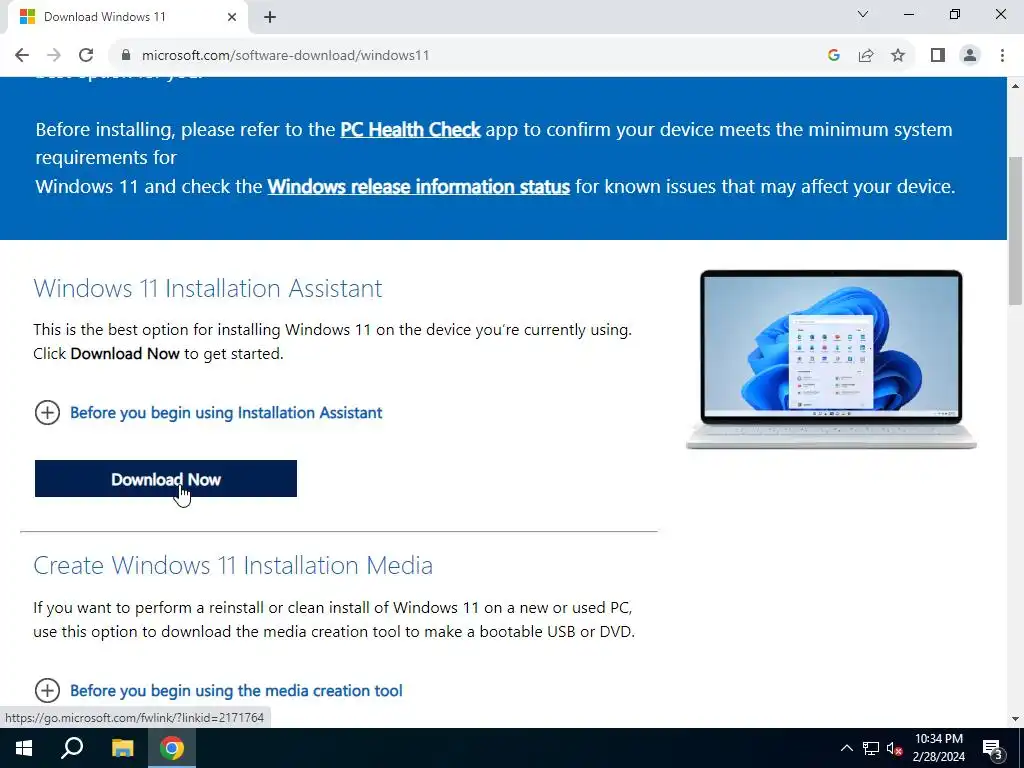Click the scrollbar down arrow

click(x=1015, y=719)
